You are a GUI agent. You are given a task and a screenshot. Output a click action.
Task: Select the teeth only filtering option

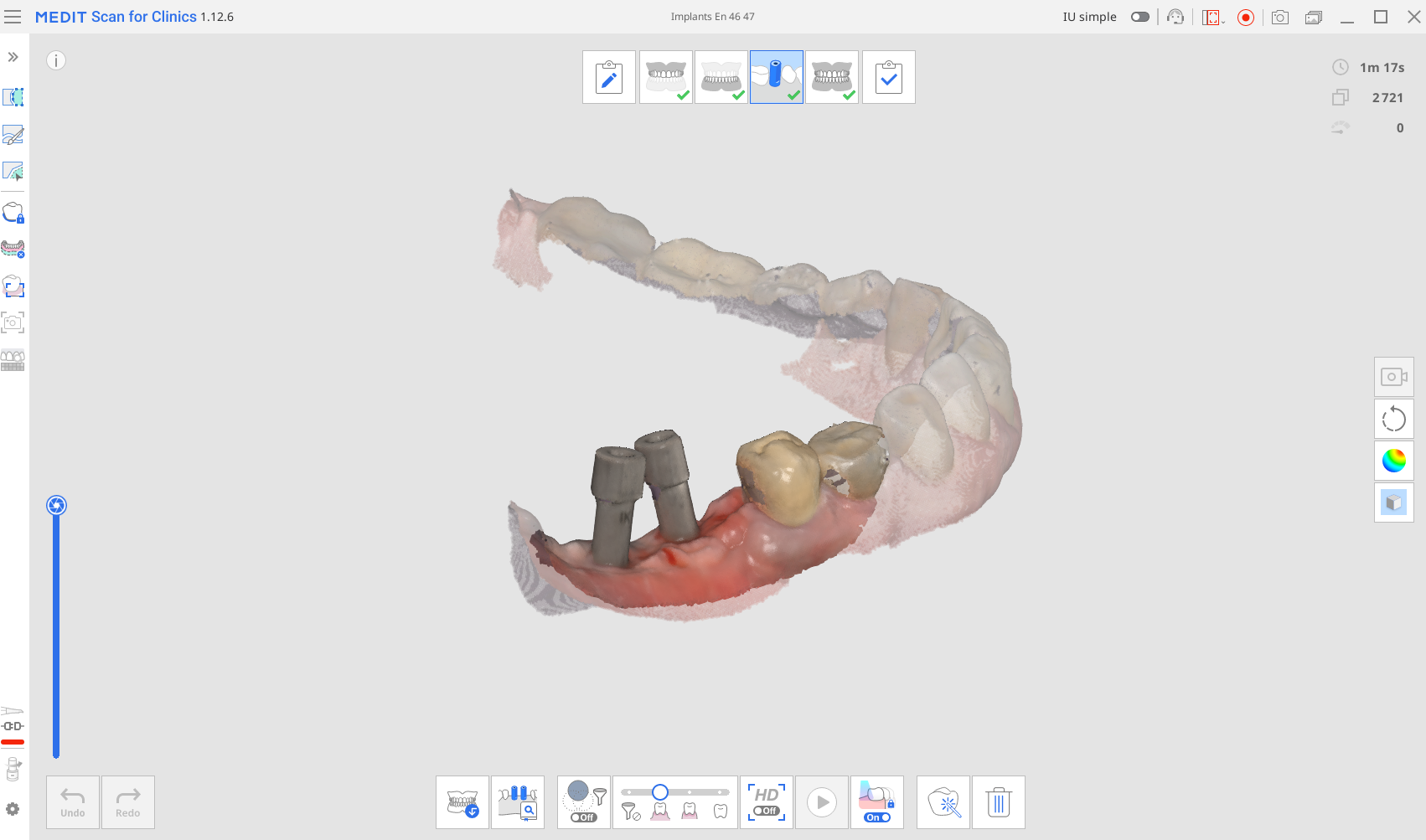click(x=721, y=811)
